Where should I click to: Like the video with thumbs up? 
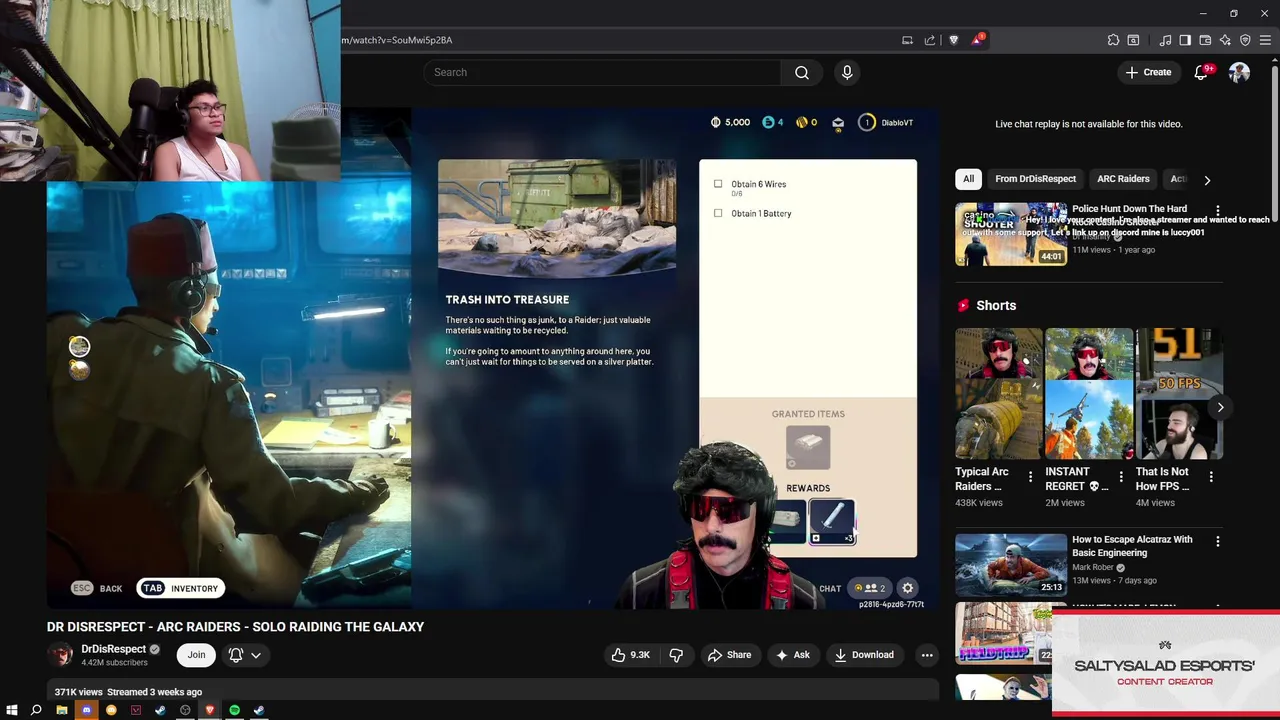(x=630, y=655)
